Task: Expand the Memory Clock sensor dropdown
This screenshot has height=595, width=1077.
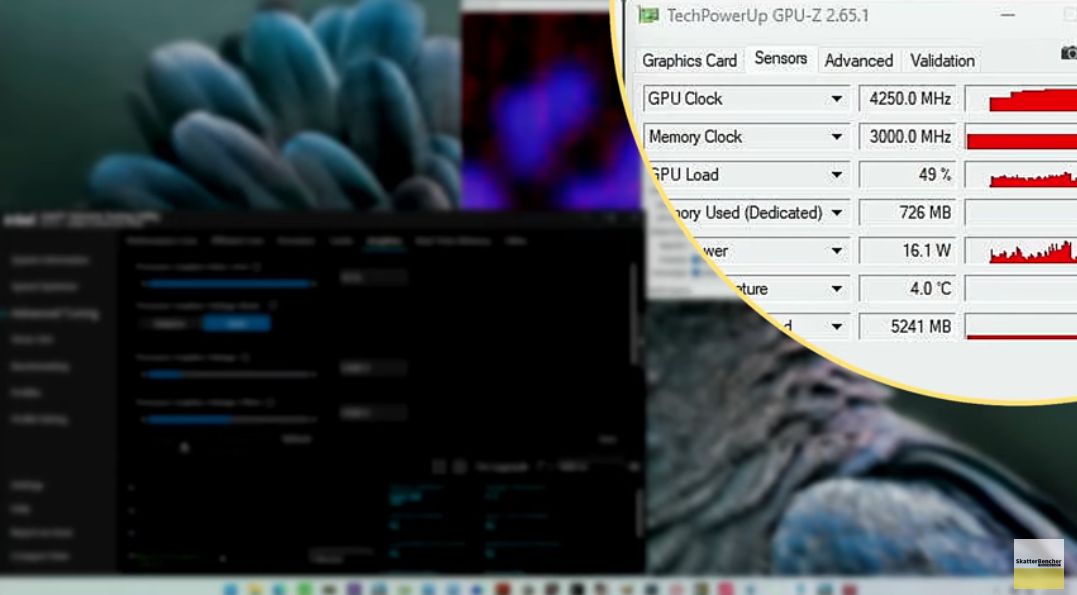Action: [837, 137]
